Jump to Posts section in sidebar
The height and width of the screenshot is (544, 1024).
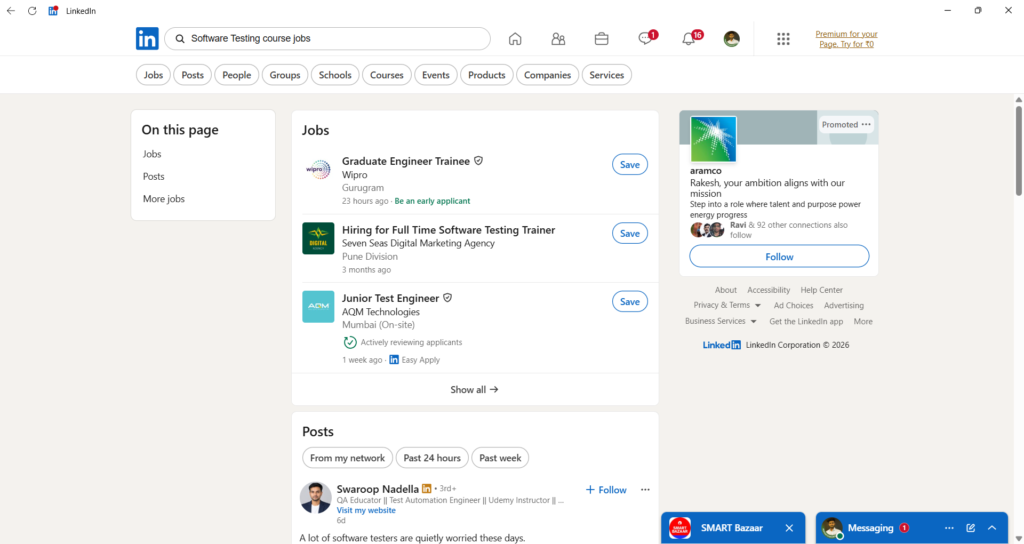[153, 176]
